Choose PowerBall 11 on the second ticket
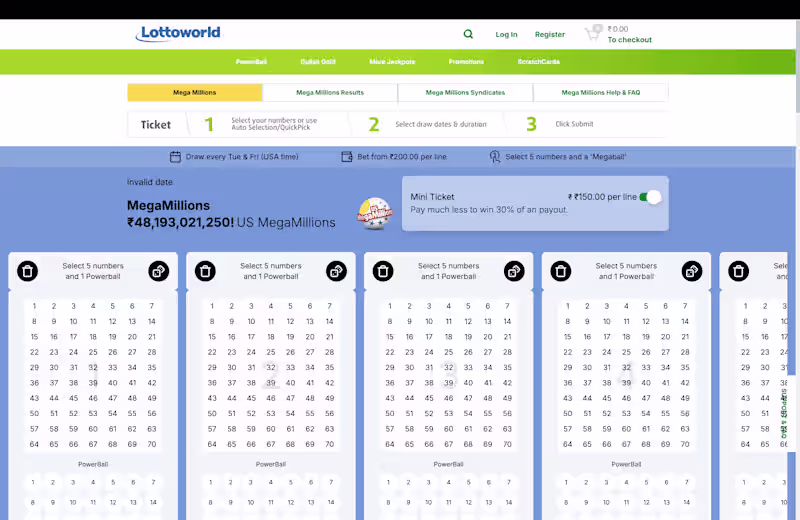The width and height of the screenshot is (800, 520). tap(270, 503)
